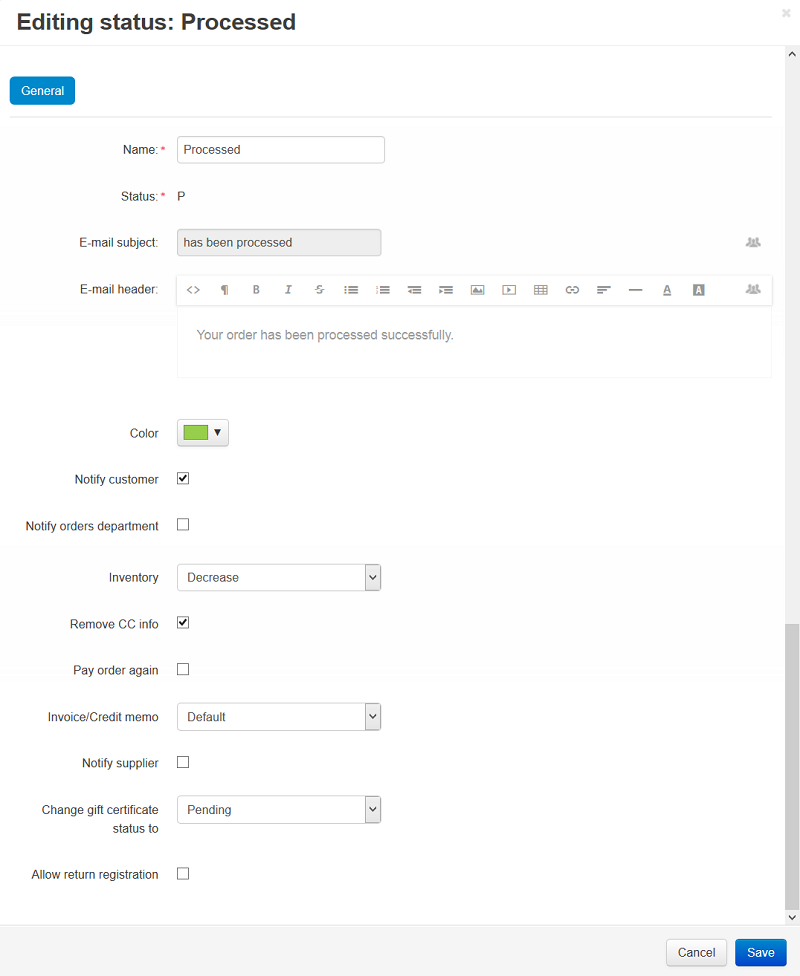Open text alignment options
Screen dimensions: 800x976
[604, 290]
